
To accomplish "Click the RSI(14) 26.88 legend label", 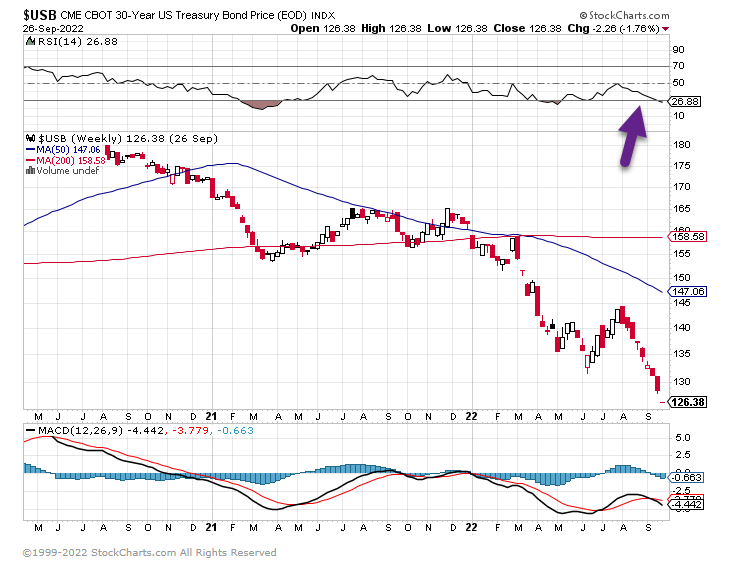I will (78, 42).
